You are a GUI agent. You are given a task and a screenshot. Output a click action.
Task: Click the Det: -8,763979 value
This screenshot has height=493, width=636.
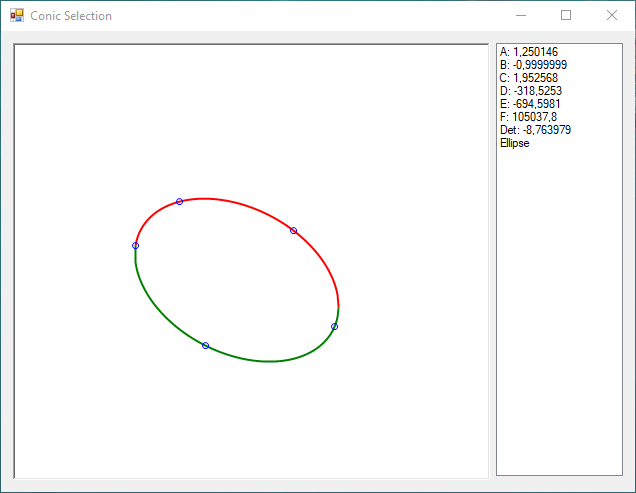click(535, 130)
